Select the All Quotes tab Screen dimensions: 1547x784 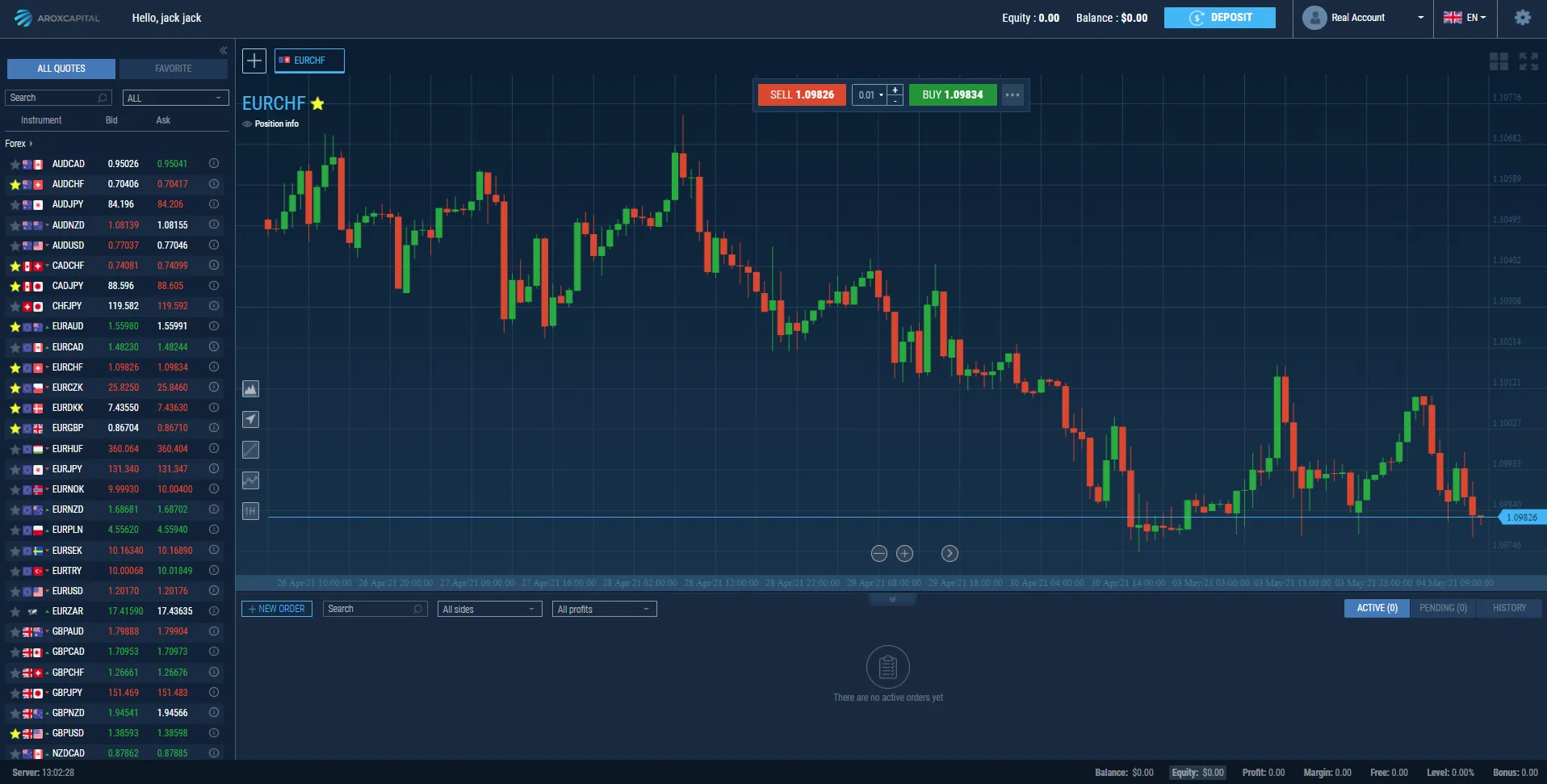click(61, 69)
